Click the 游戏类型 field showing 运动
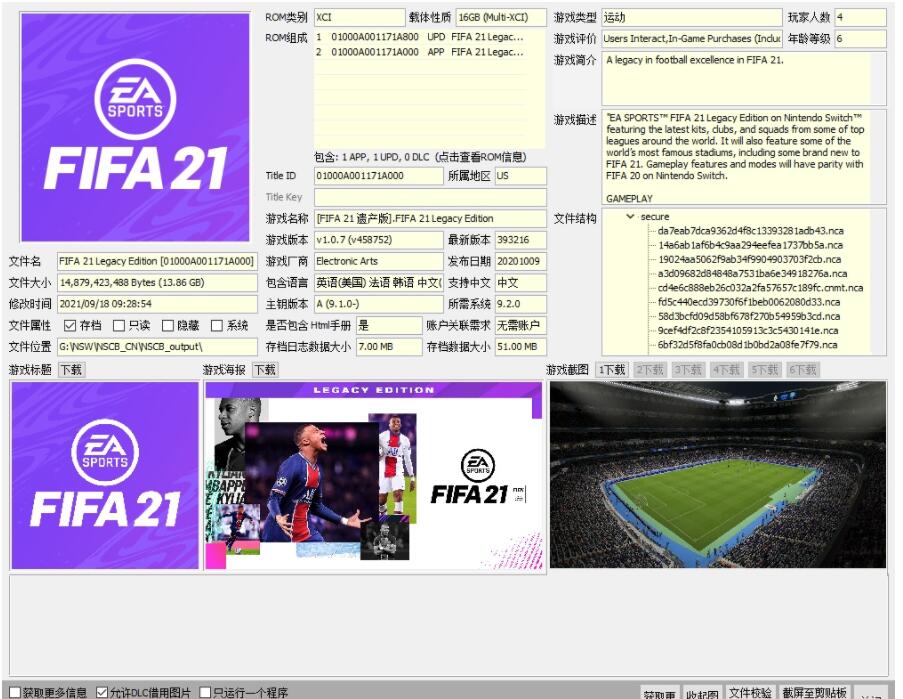Image resolution: width=903 pixels, height=699 pixels. click(x=692, y=17)
